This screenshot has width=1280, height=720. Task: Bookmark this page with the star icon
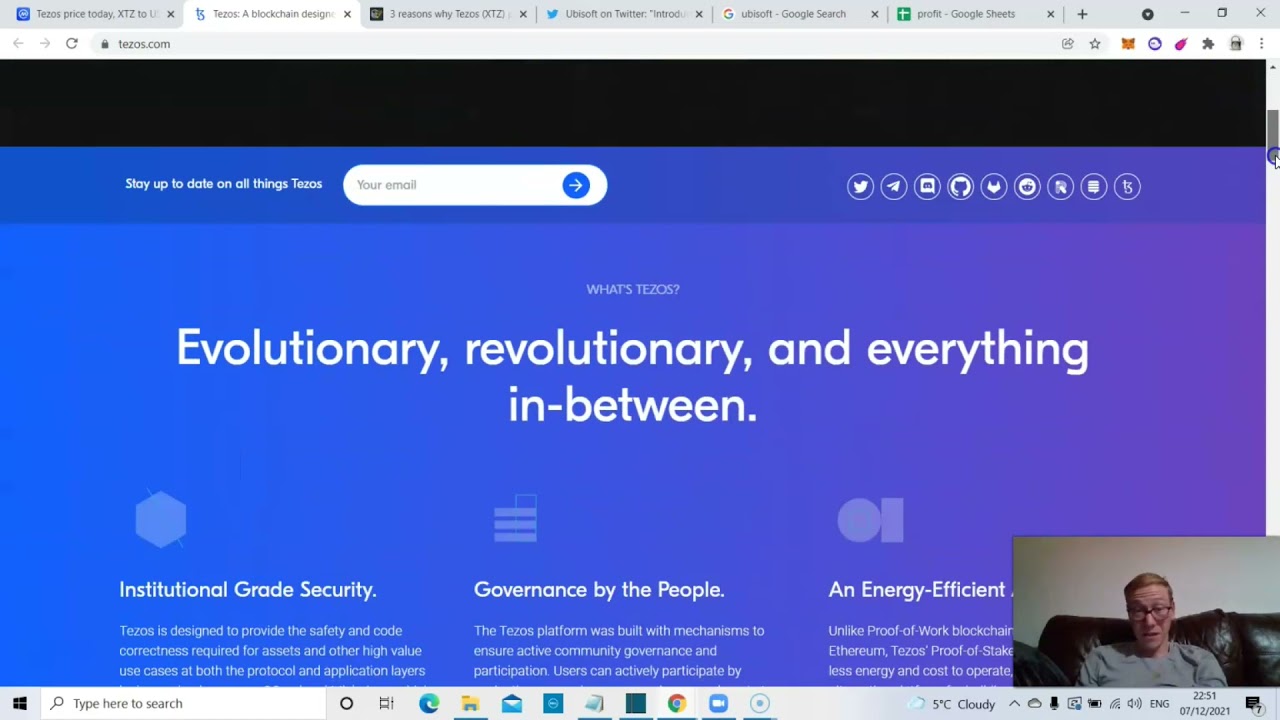tap(1095, 44)
